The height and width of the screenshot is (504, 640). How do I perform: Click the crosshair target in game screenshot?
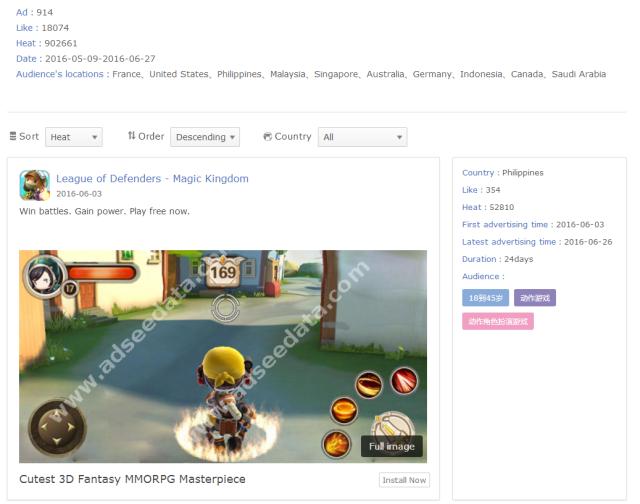point(224,307)
